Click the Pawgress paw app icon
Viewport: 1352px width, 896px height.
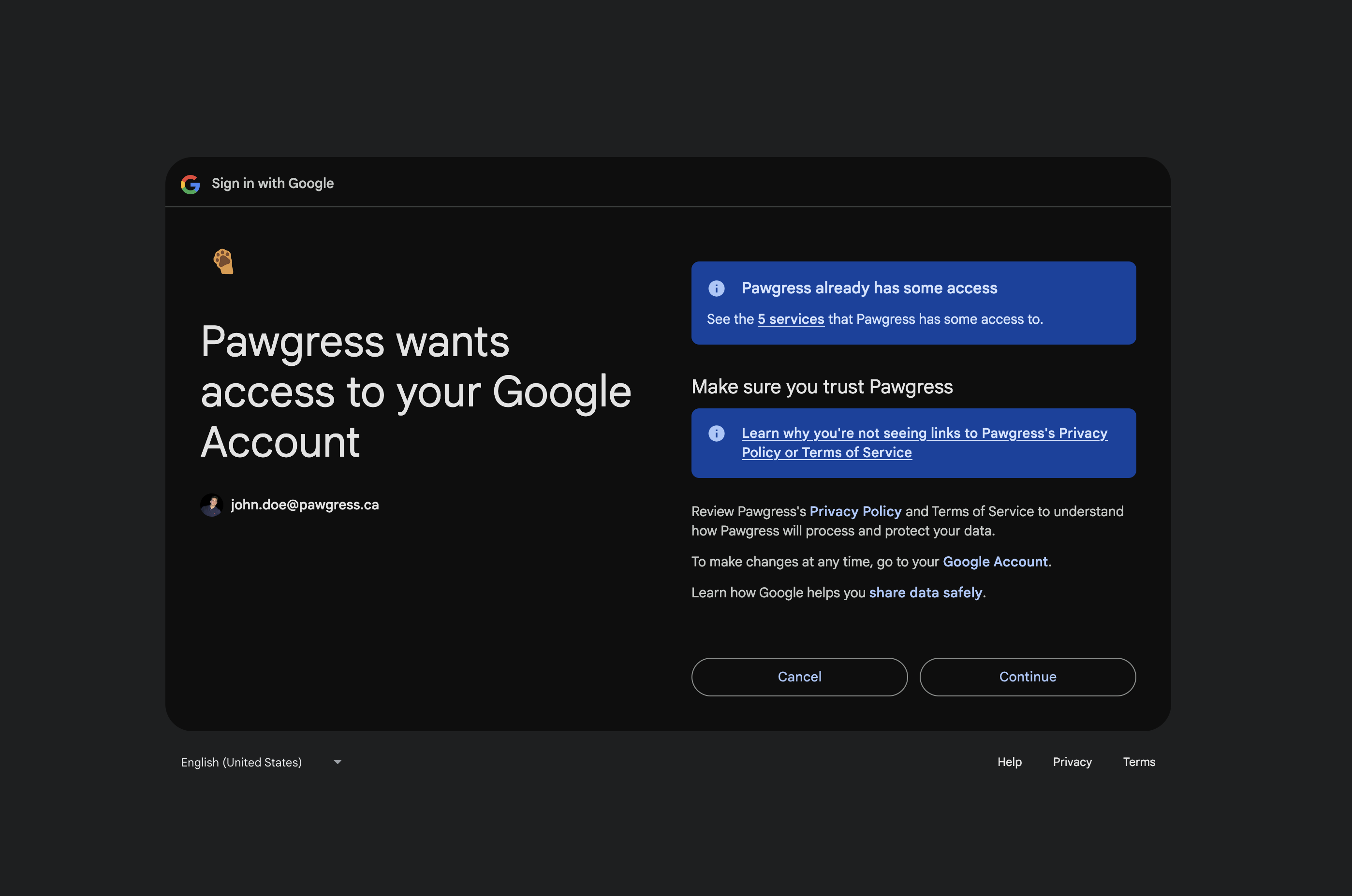(224, 261)
